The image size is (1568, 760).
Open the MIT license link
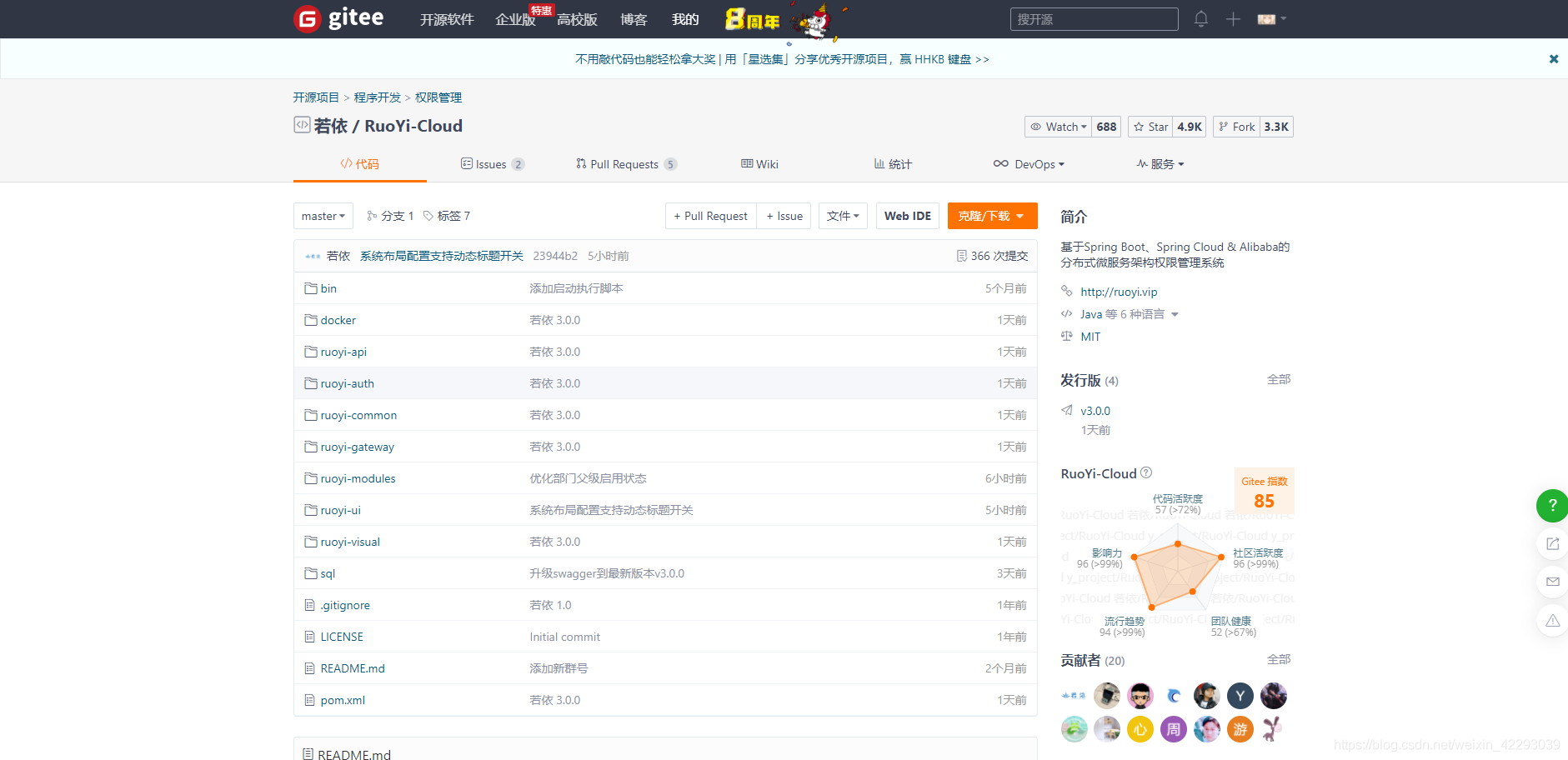tap(1090, 337)
